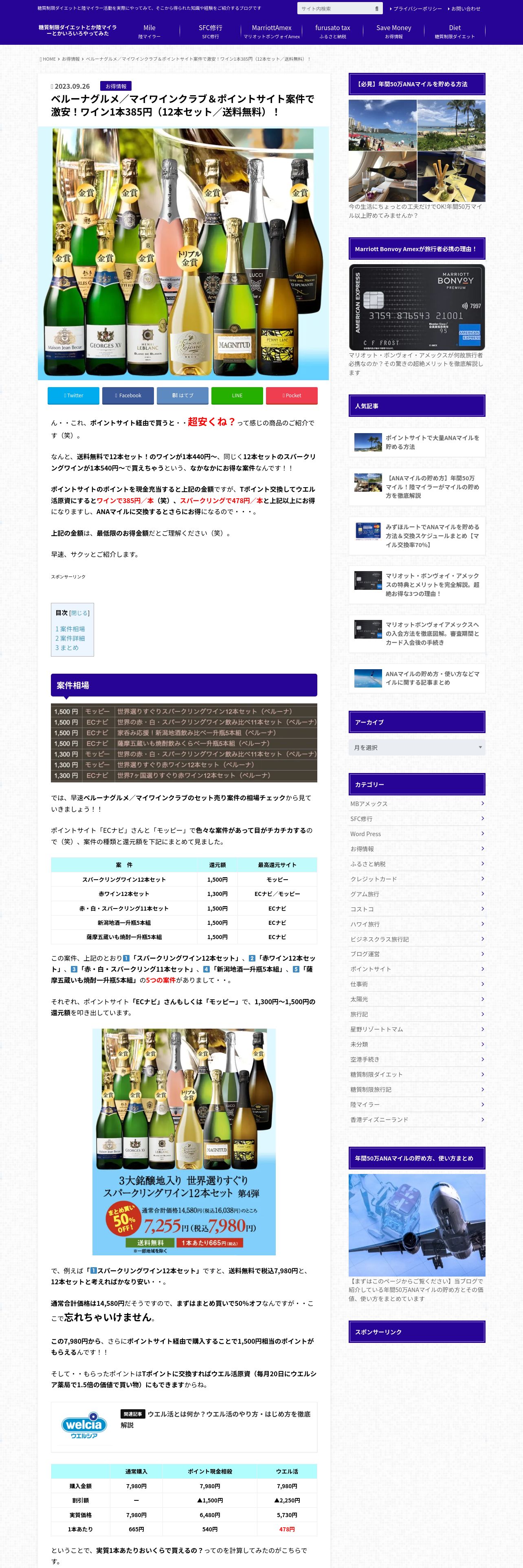
Task: Click the chevron beside 太陽光 category
Action: click(x=482, y=999)
